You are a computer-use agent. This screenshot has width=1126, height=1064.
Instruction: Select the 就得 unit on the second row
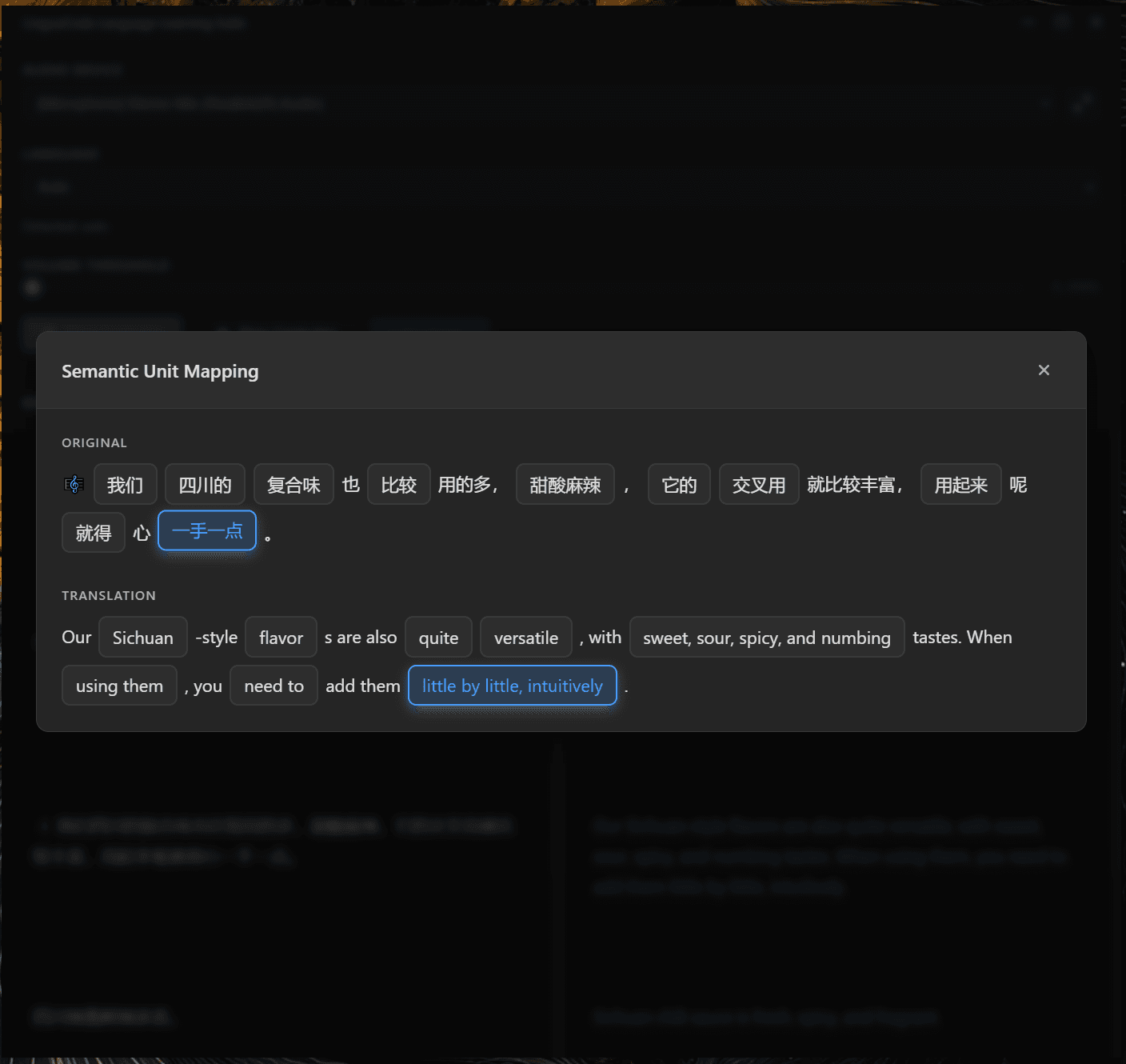click(x=94, y=533)
